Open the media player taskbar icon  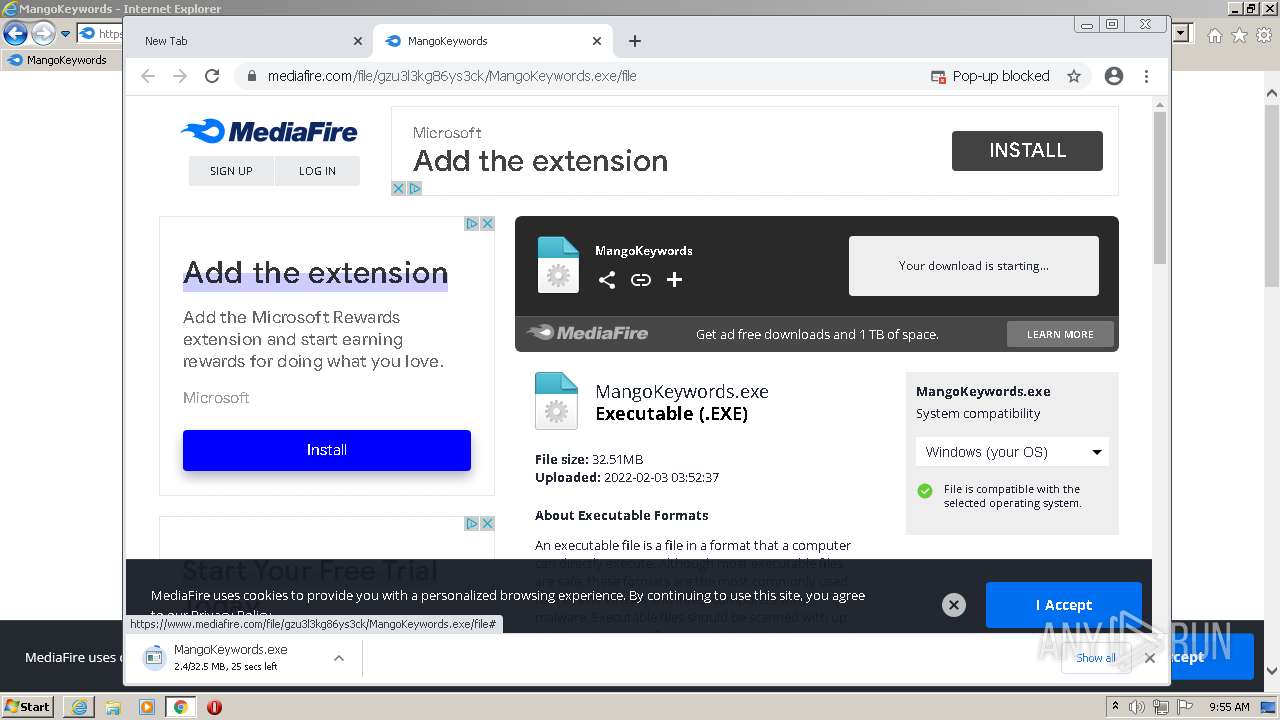pos(147,707)
